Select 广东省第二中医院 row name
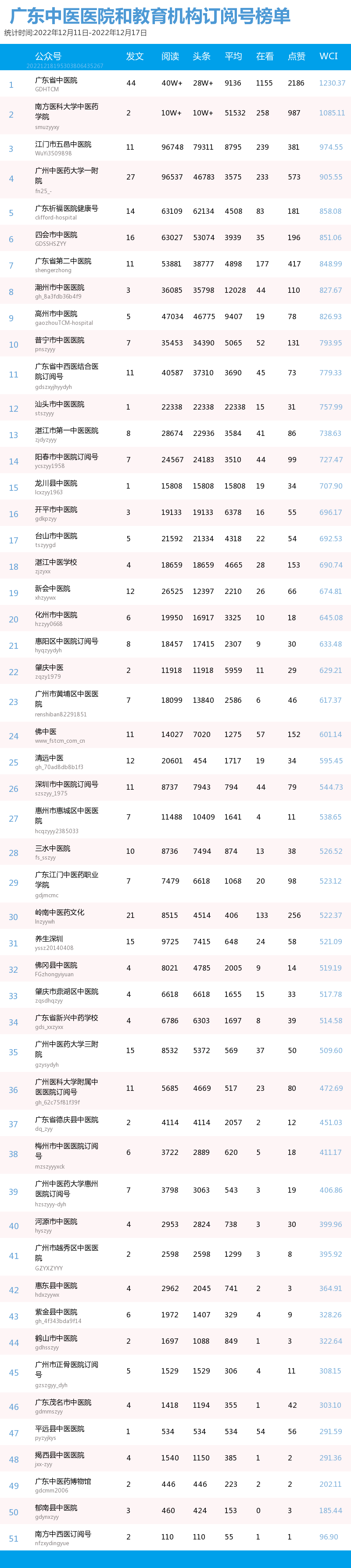 (x=63, y=260)
